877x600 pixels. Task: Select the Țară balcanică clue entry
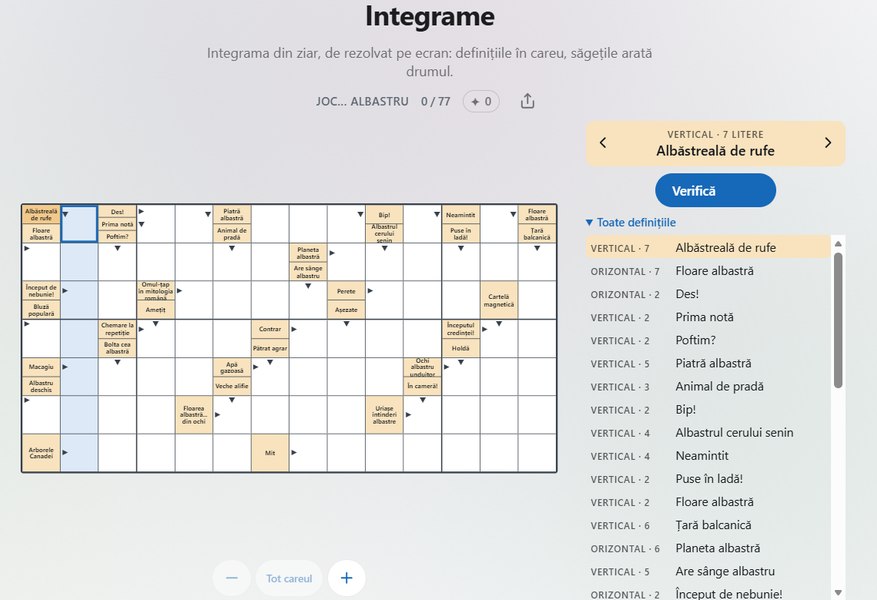(x=707, y=525)
